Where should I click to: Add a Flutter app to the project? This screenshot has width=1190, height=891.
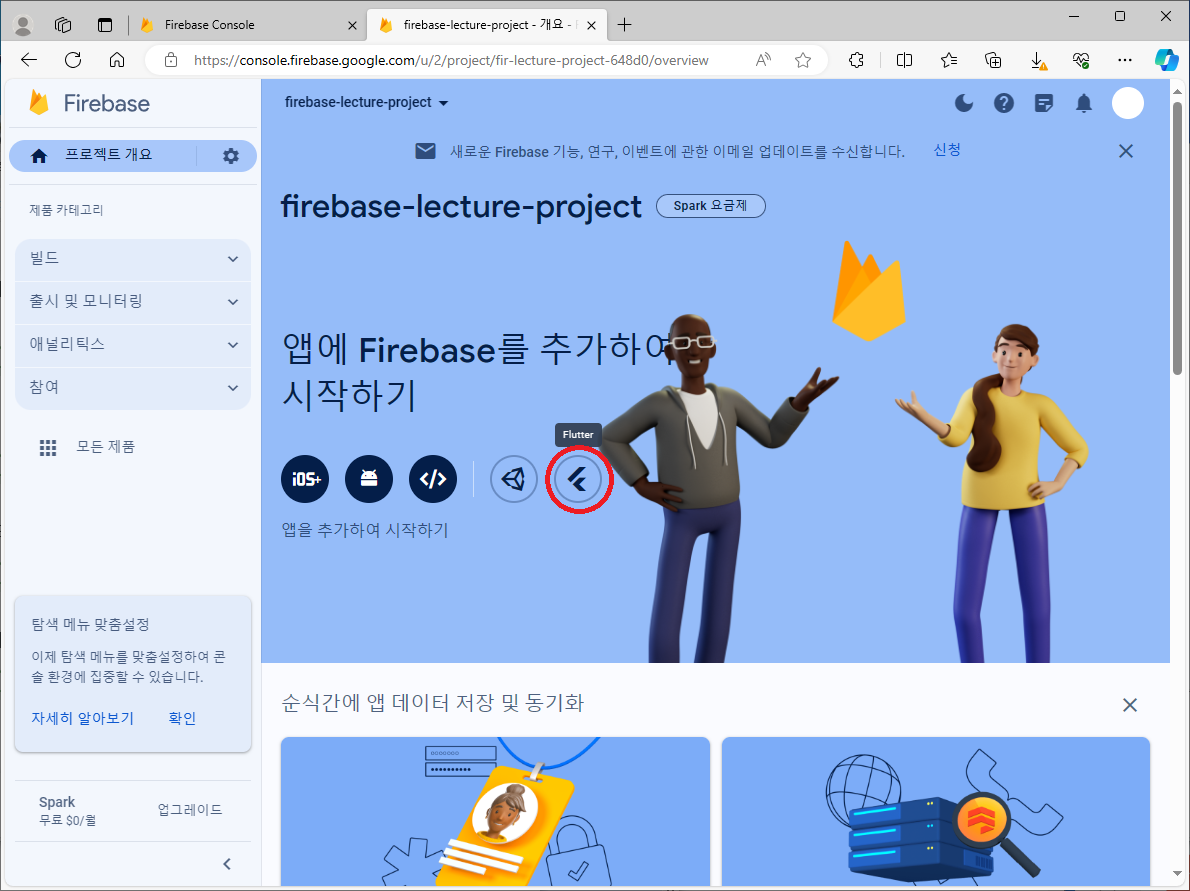(579, 479)
